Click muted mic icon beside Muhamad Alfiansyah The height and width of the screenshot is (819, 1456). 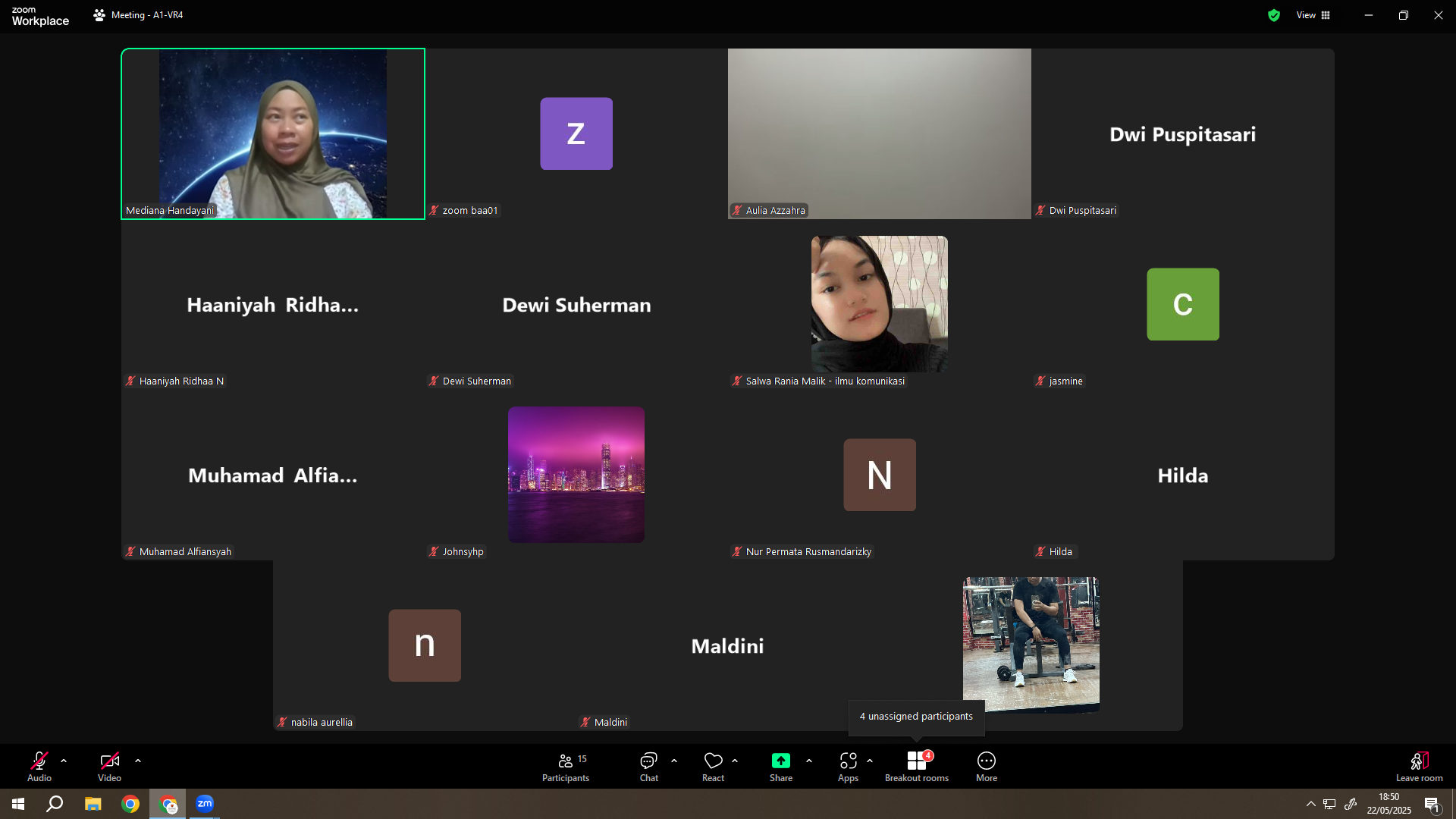coord(130,552)
